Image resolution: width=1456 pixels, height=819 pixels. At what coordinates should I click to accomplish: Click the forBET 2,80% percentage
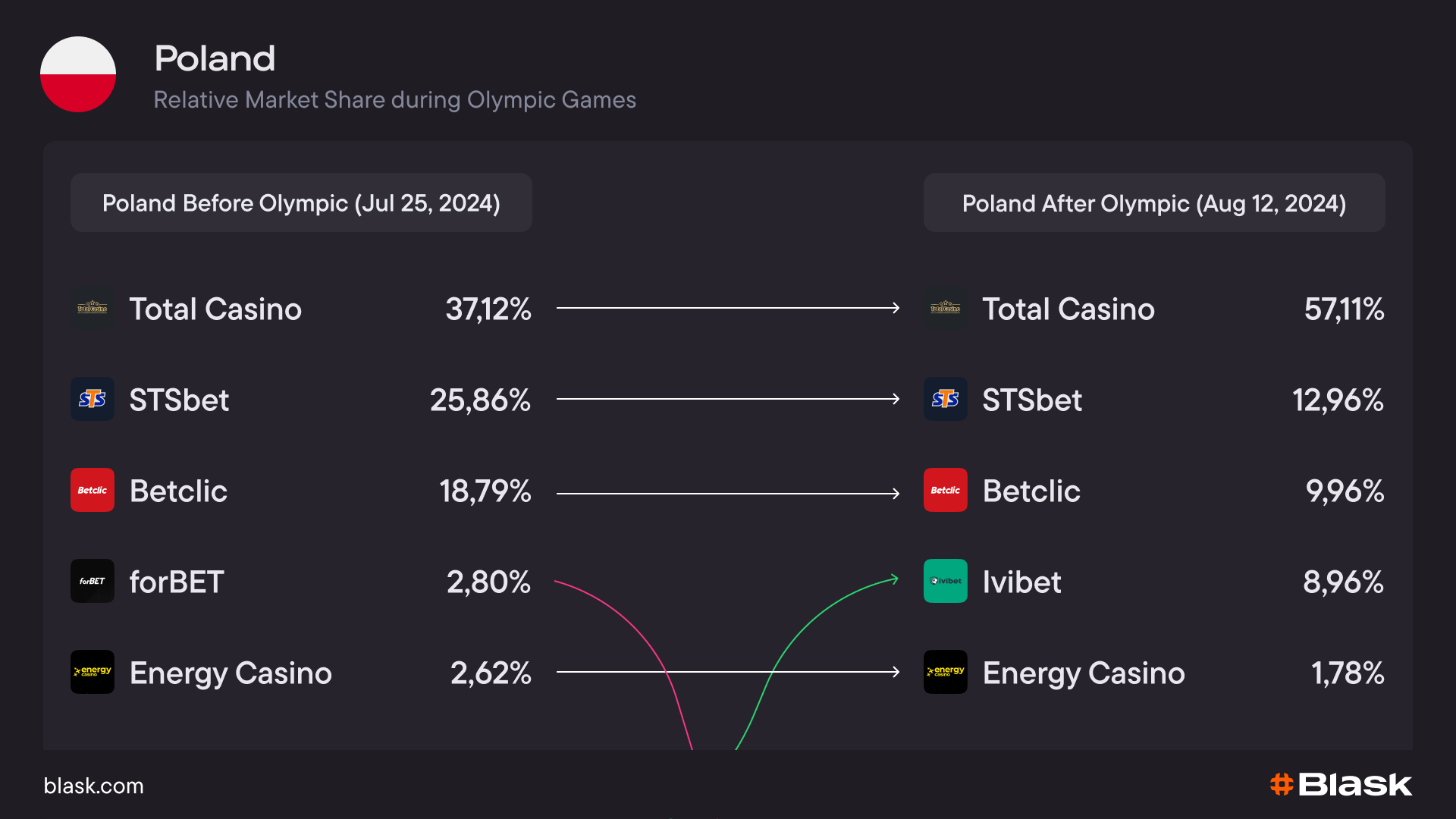click(488, 582)
